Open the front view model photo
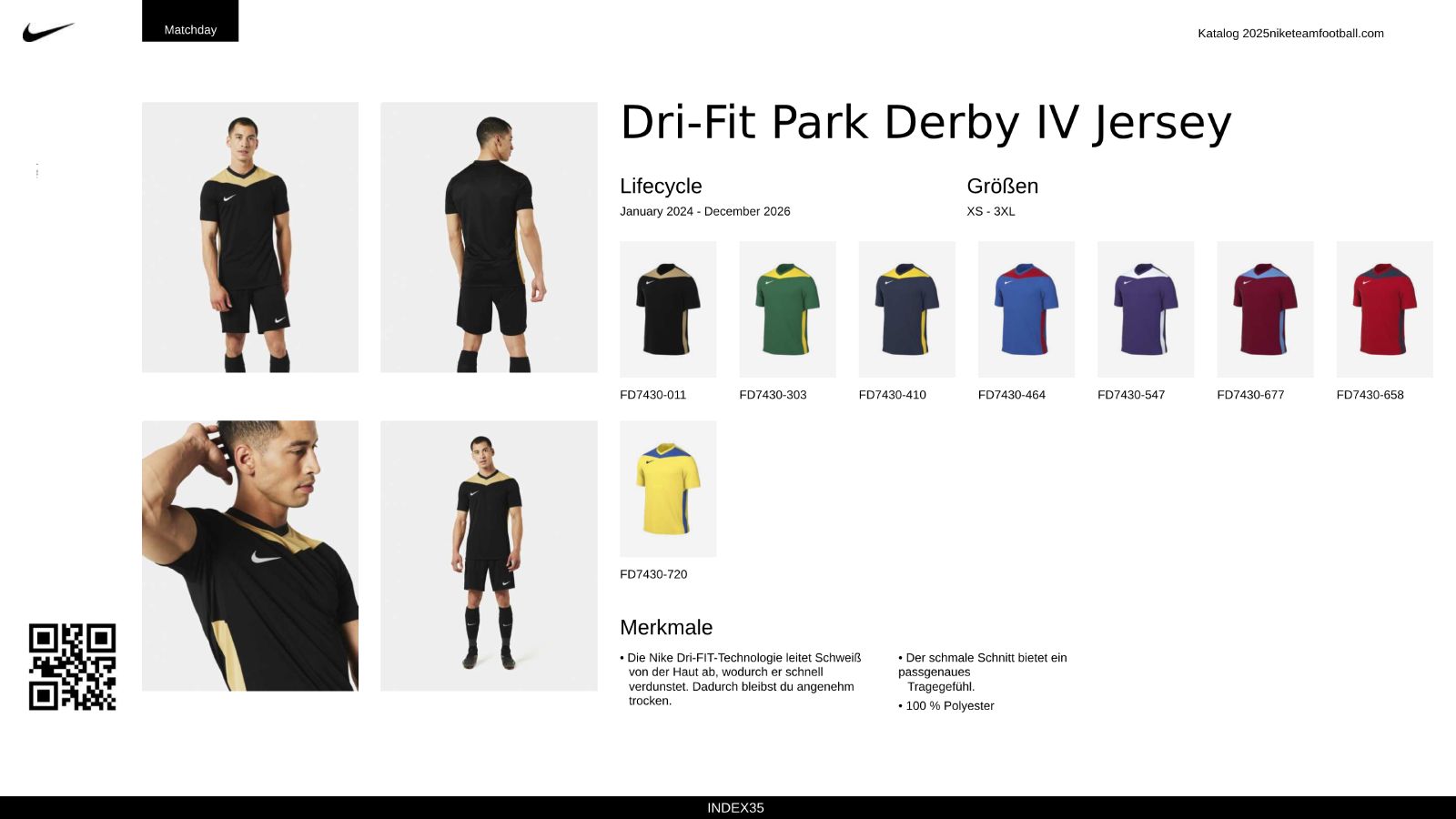This screenshot has width=1456, height=819. pos(250,238)
